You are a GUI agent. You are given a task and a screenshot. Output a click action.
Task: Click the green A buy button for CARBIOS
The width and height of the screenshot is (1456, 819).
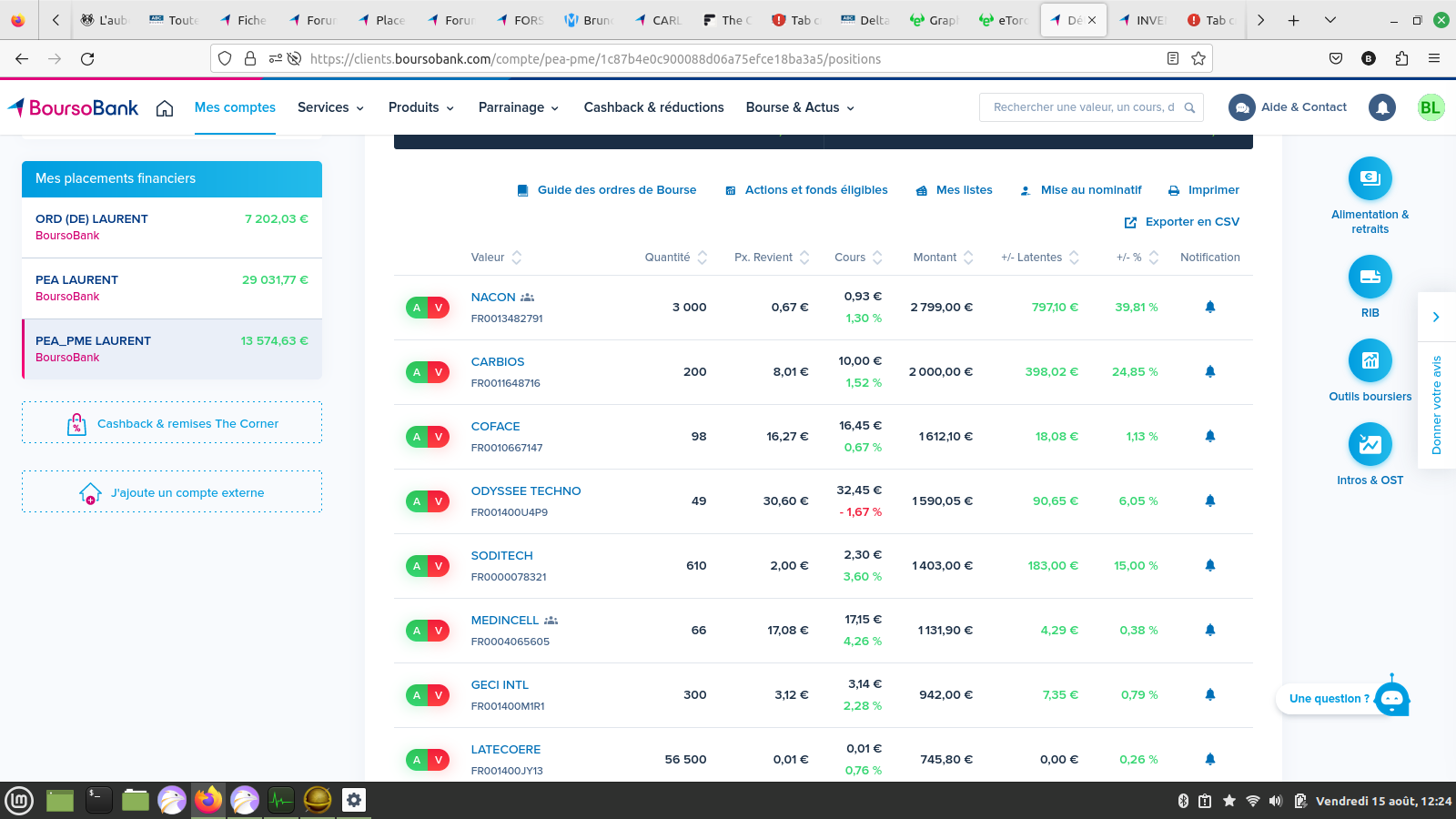point(417,372)
